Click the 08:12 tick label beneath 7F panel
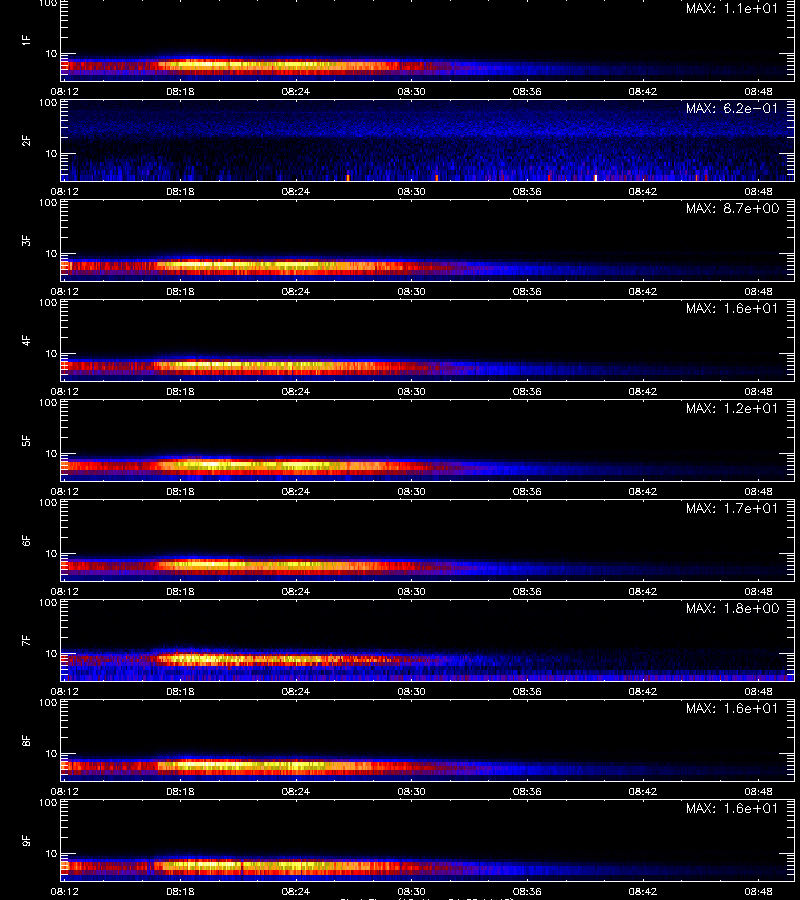Image resolution: width=800 pixels, height=900 pixels. coord(64,691)
